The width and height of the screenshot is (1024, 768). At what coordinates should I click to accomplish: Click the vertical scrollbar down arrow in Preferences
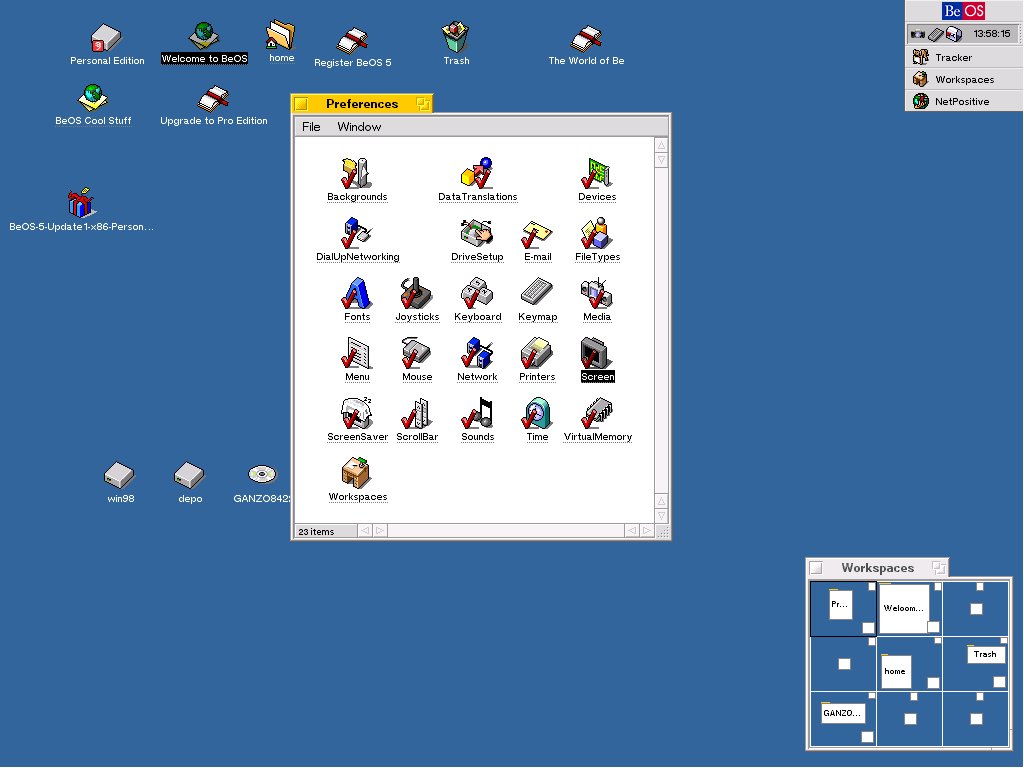pos(661,516)
